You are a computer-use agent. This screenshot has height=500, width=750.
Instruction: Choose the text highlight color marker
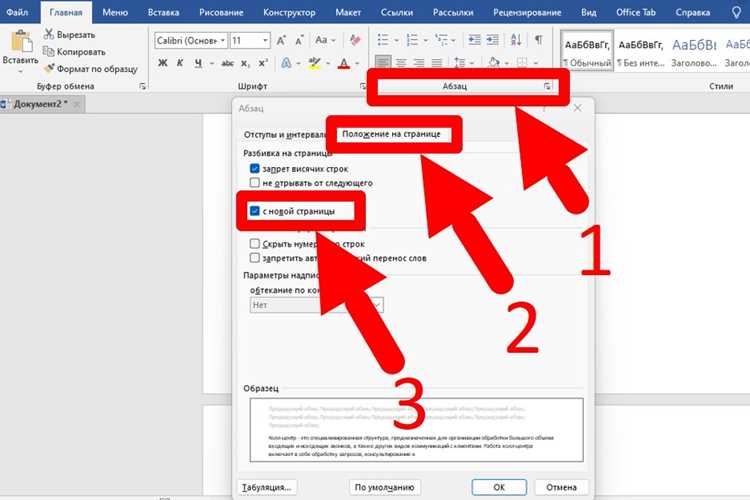pos(314,63)
